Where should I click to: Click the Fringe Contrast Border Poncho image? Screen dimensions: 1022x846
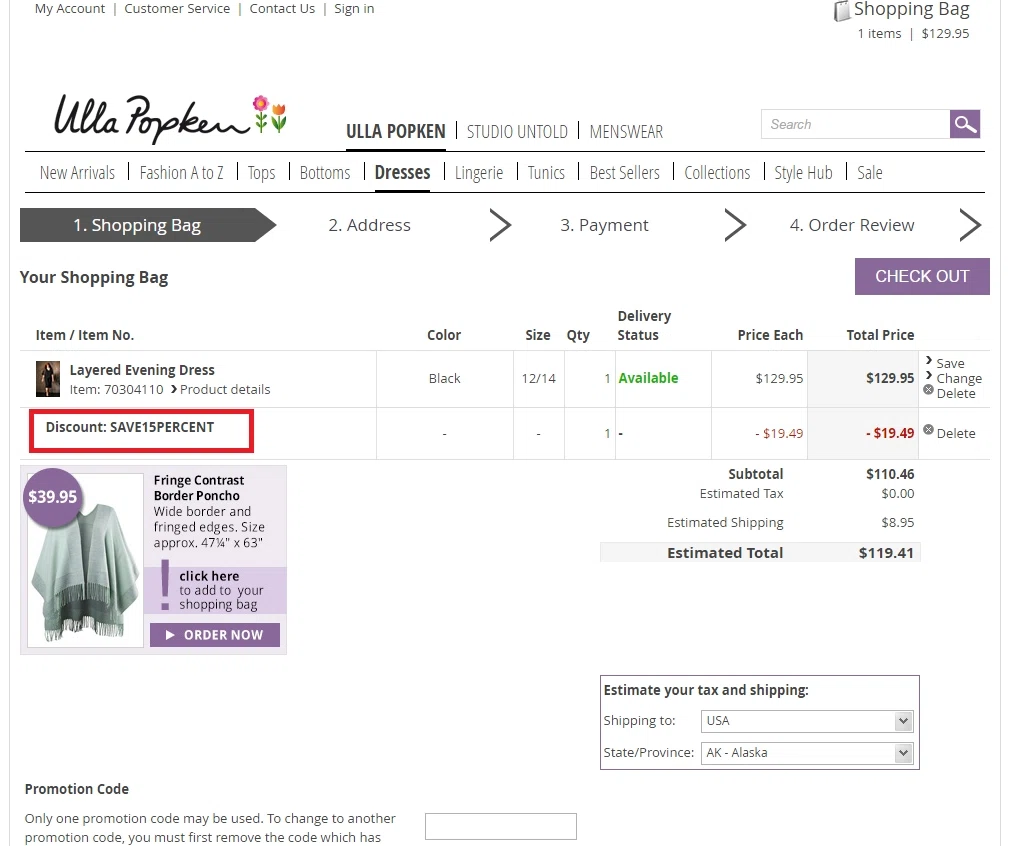[85, 562]
